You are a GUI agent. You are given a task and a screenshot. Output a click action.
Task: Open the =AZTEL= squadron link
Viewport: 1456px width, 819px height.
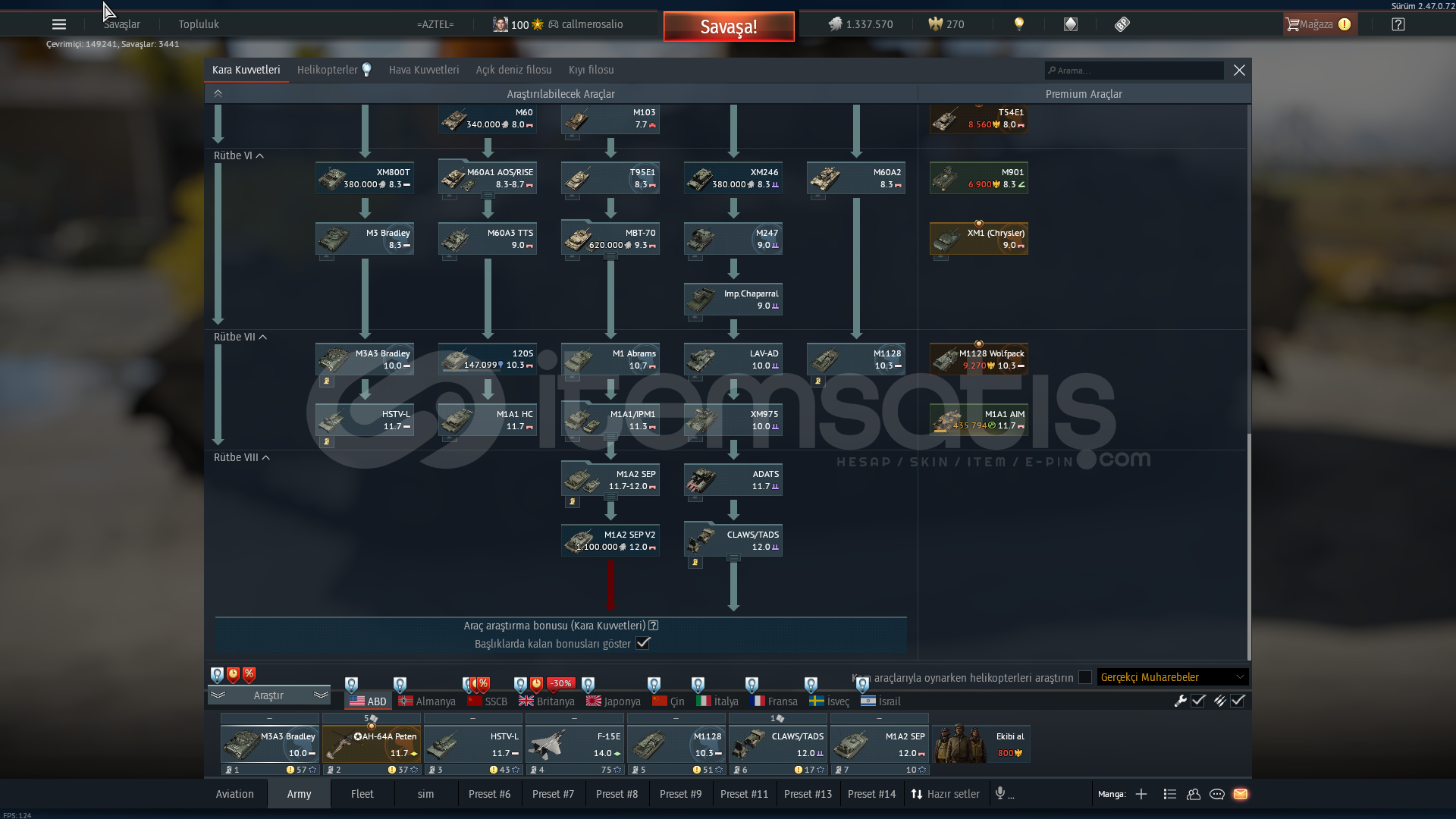click(435, 24)
